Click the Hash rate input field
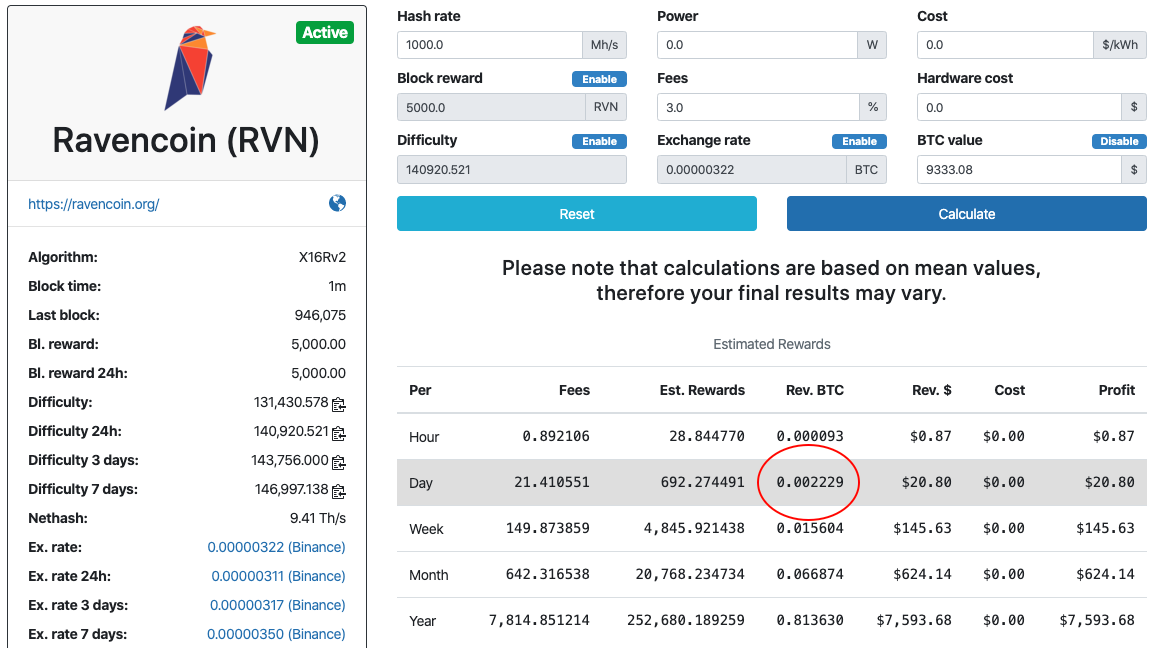The image size is (1161, 648). 489,44
